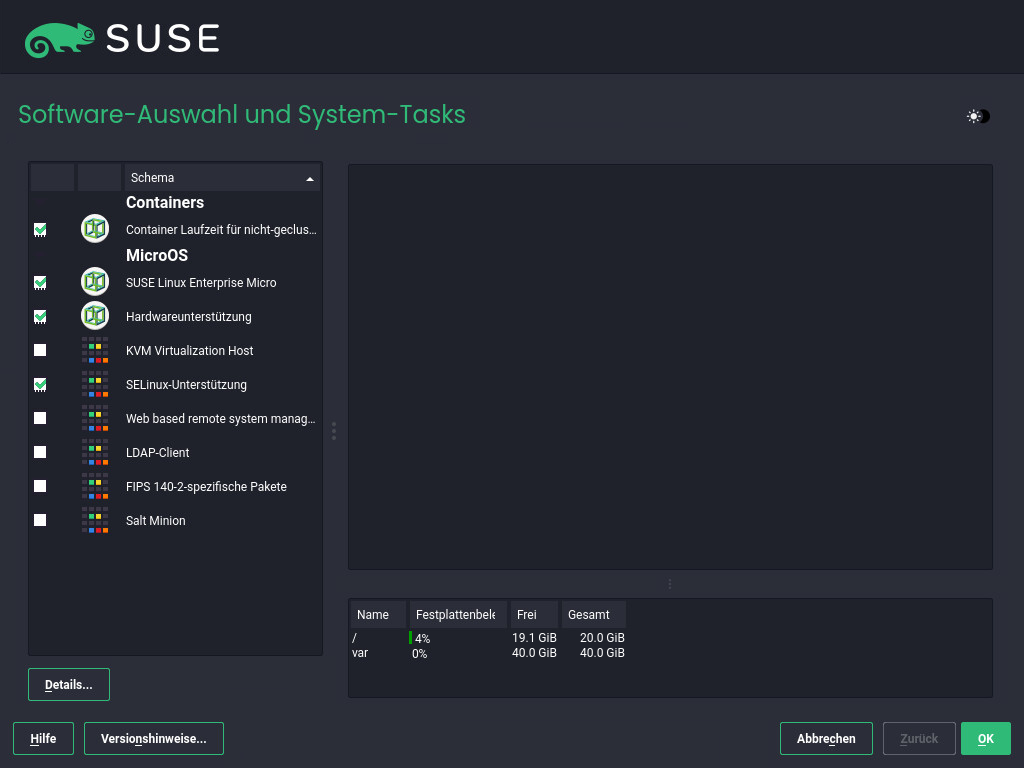Click the Gesamt column header
The image size is (1024, 768).
click(x=594, y=615)
